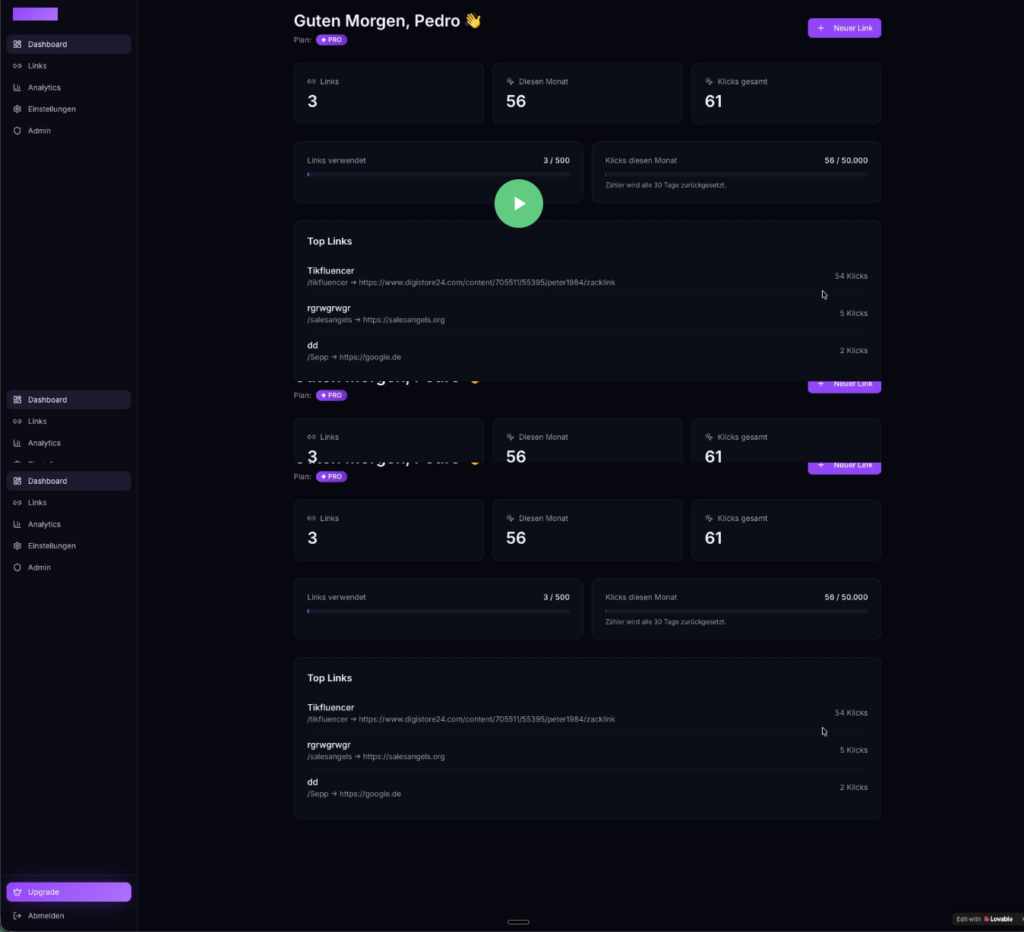Open Analytics in the uppermost sidebar menu
Viewport: 1024px width, 932px height.
tap(69, 88)
